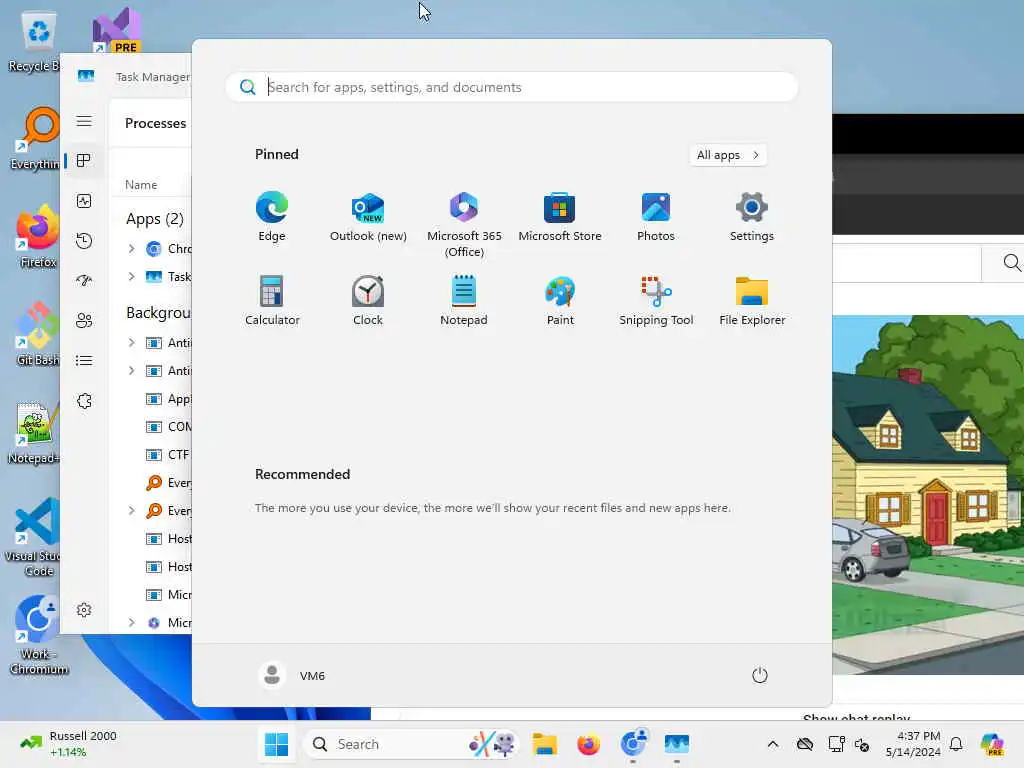The height and width of the screenshot is (768, 1024).
Task: Sort processes by Name column
Action: [141, 185]
